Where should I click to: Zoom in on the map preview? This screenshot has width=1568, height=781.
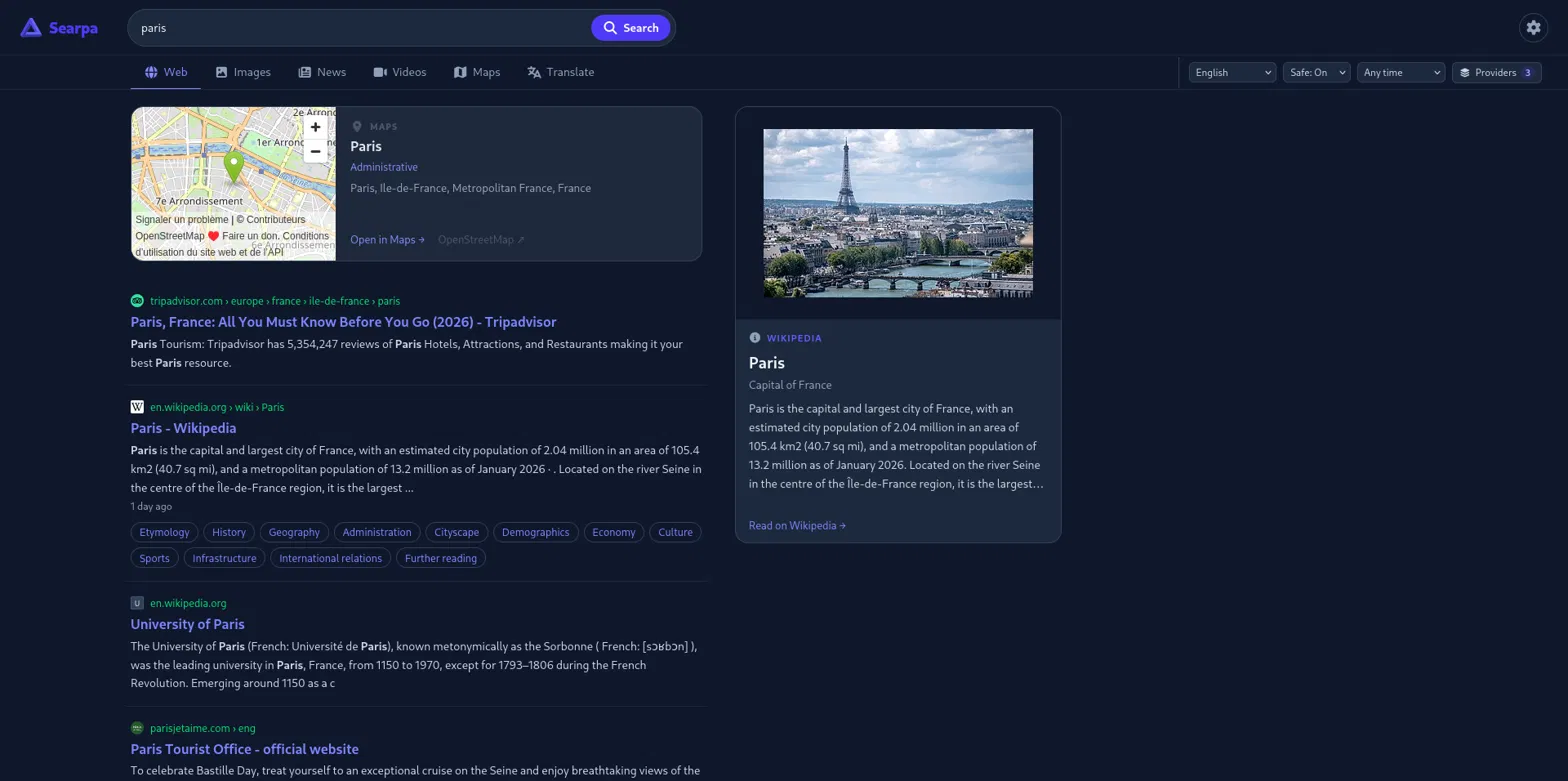click(315, 127)
